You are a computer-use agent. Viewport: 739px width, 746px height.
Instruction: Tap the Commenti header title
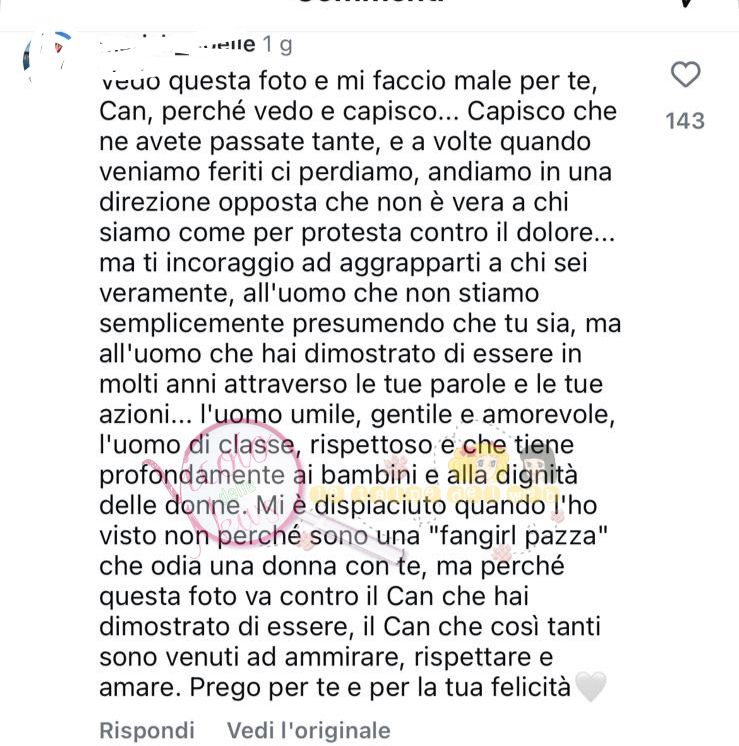click(372, 2)
